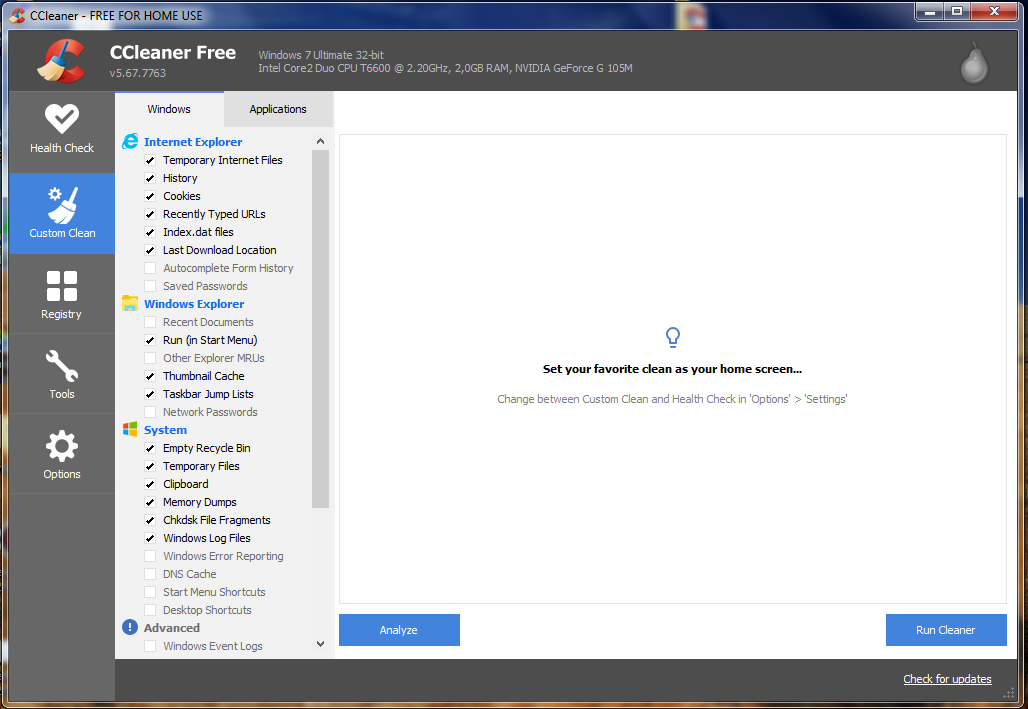Click the resize grip in window corner
1028x709 pixels.
(x=1008, y=693)
